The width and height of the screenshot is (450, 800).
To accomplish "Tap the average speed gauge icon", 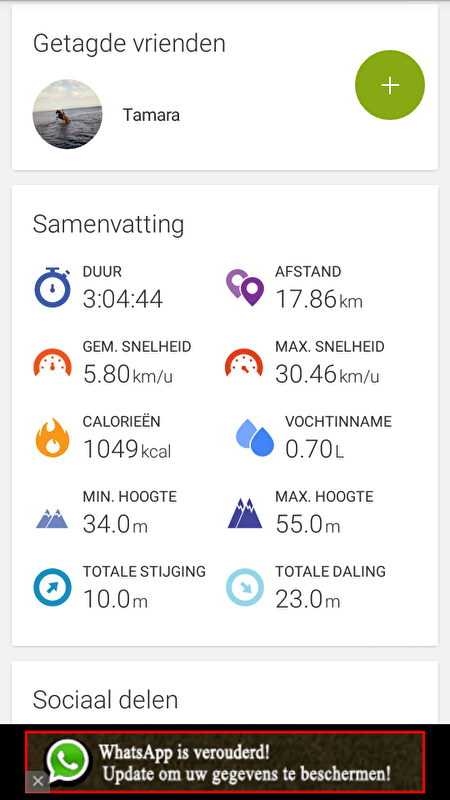I will point(53,363).
